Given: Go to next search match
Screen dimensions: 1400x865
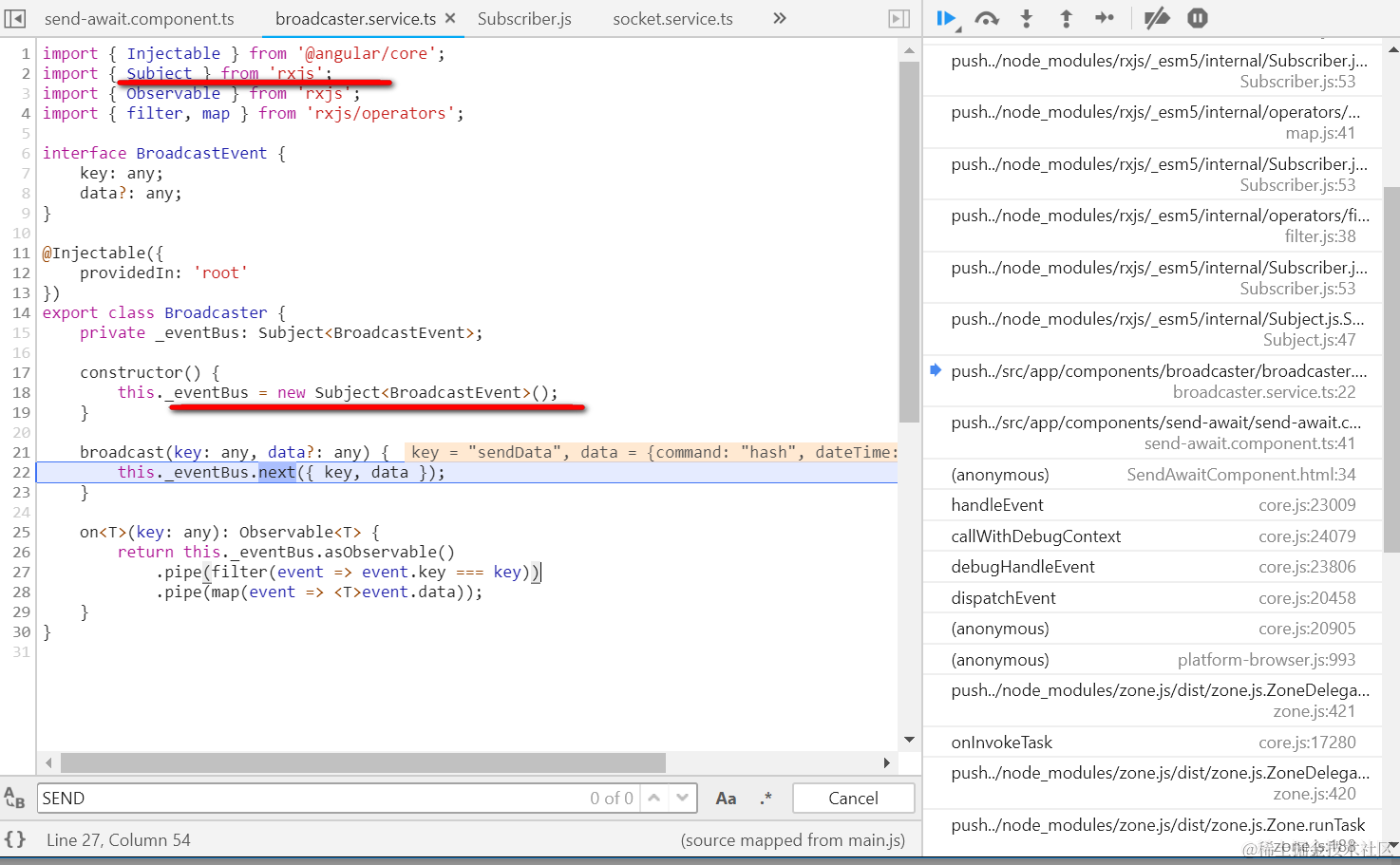Looking at the screenshot, I should tap(682, 799).
